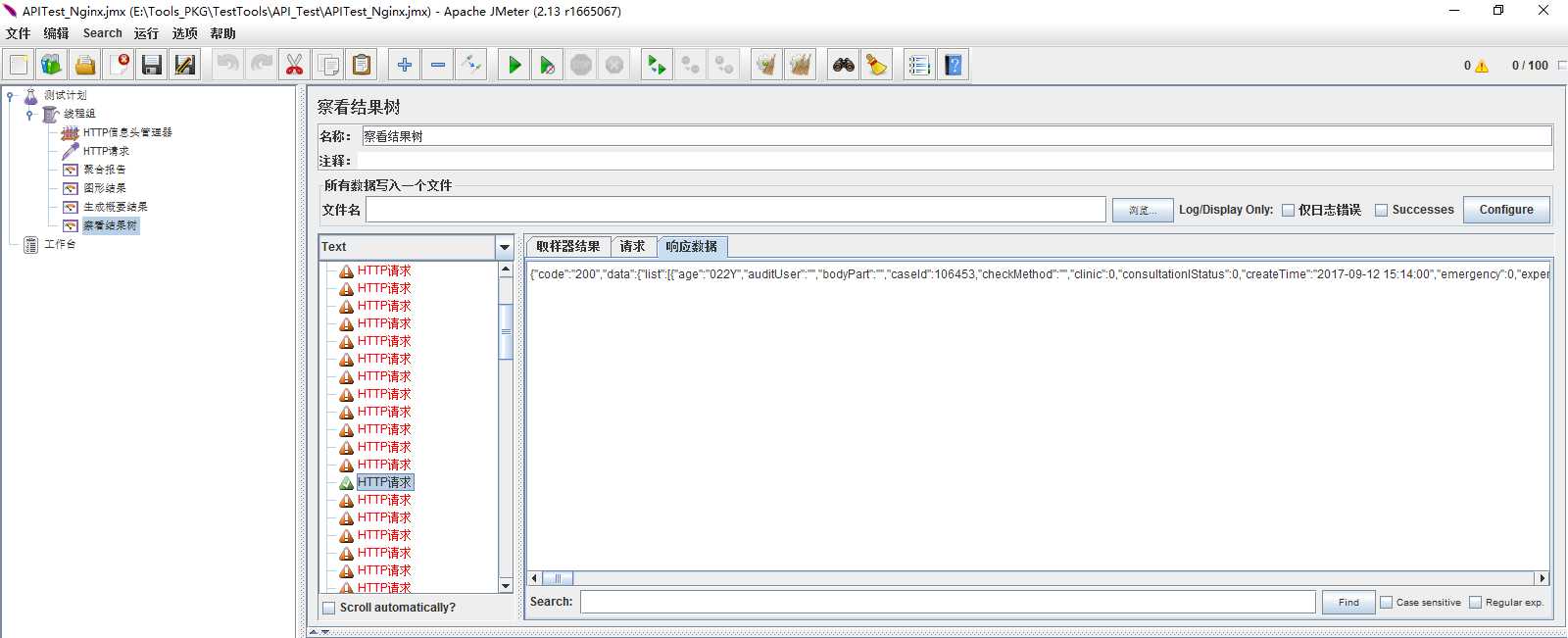1568x638 pixels.
Task: Select the 响应数据 tab
Action: (x=692, y=247)
